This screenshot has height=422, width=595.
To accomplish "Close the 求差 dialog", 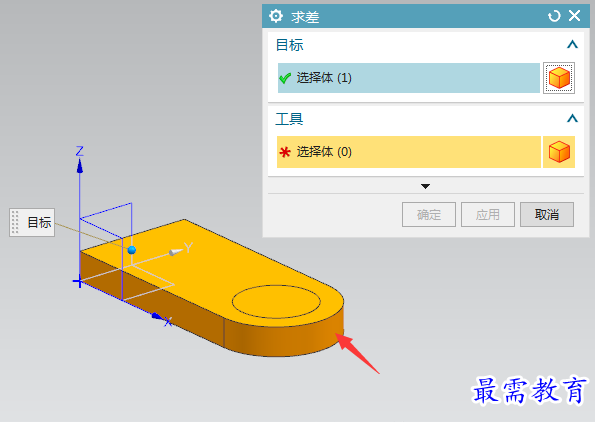I will pyautogui.click(x=575, y=16).
